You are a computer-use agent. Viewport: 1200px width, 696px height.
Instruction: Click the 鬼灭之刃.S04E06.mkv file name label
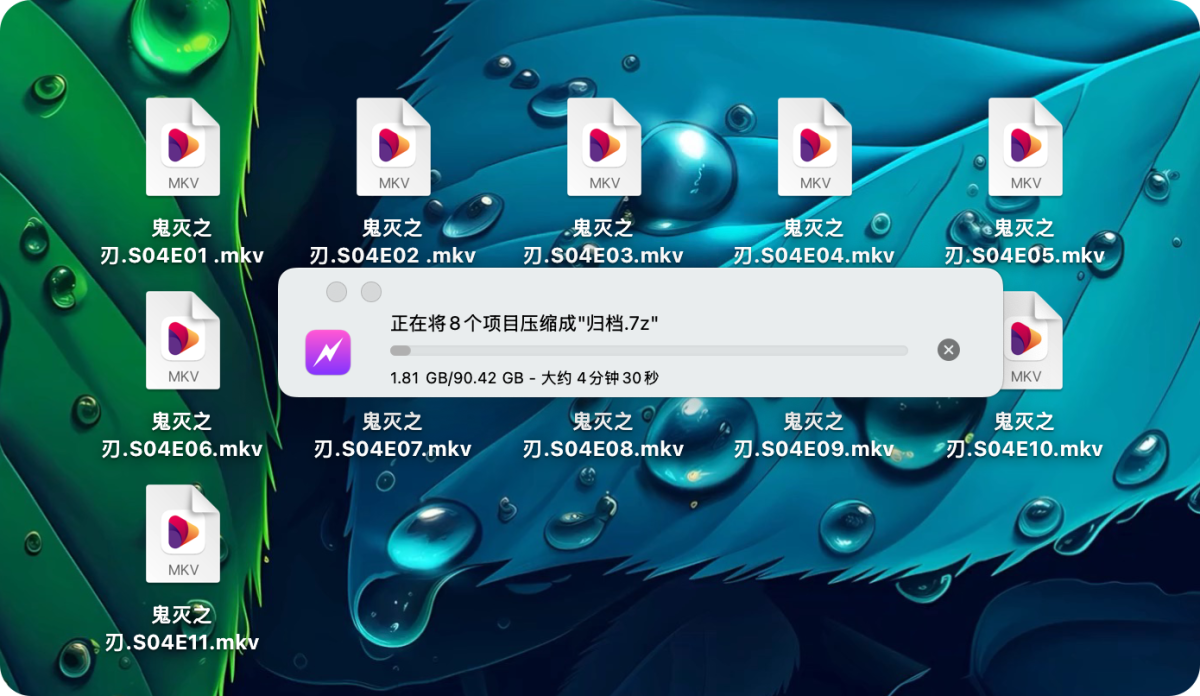point(183,435)
